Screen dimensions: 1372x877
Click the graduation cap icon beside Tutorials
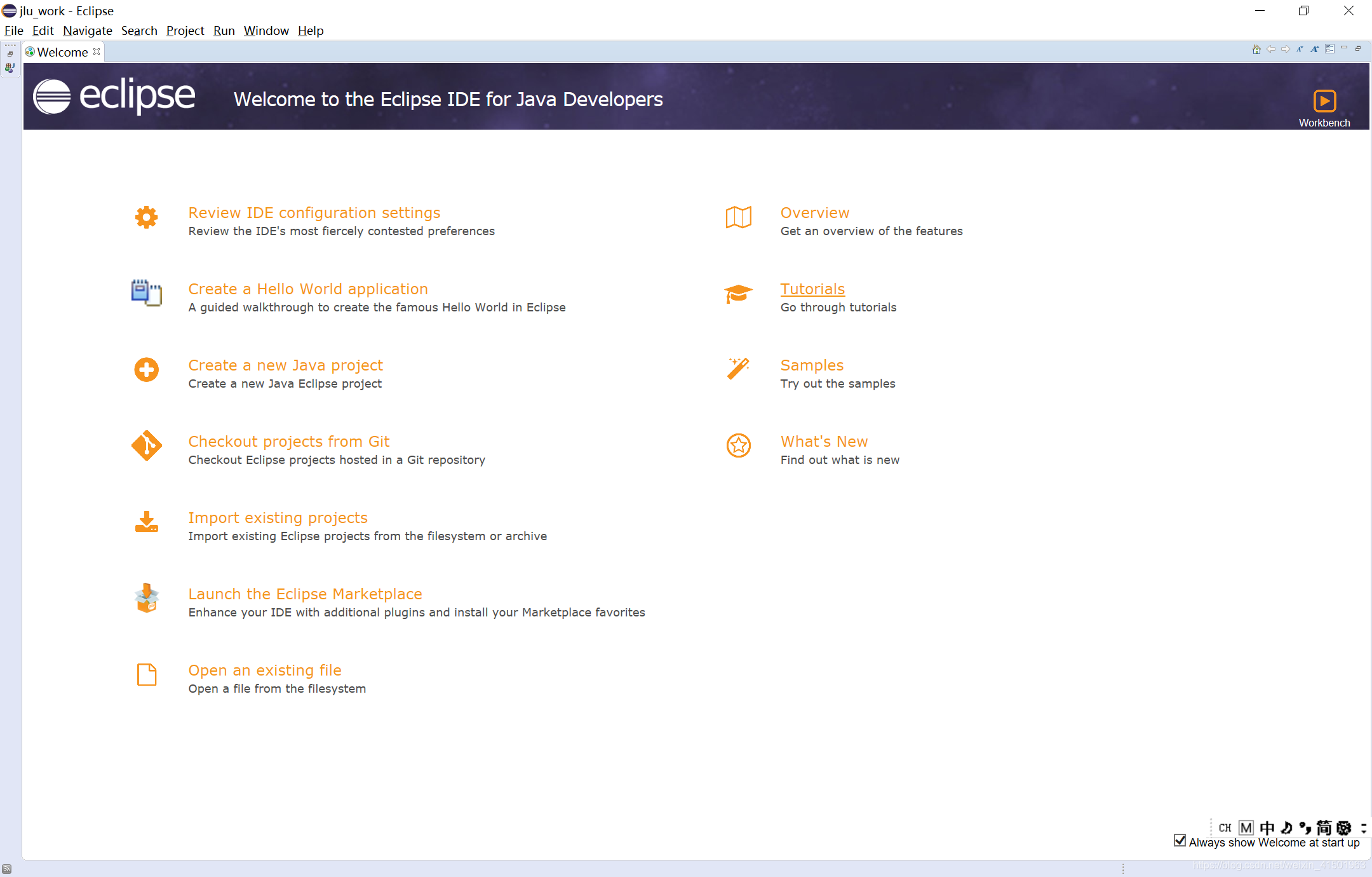click(739, 294)
